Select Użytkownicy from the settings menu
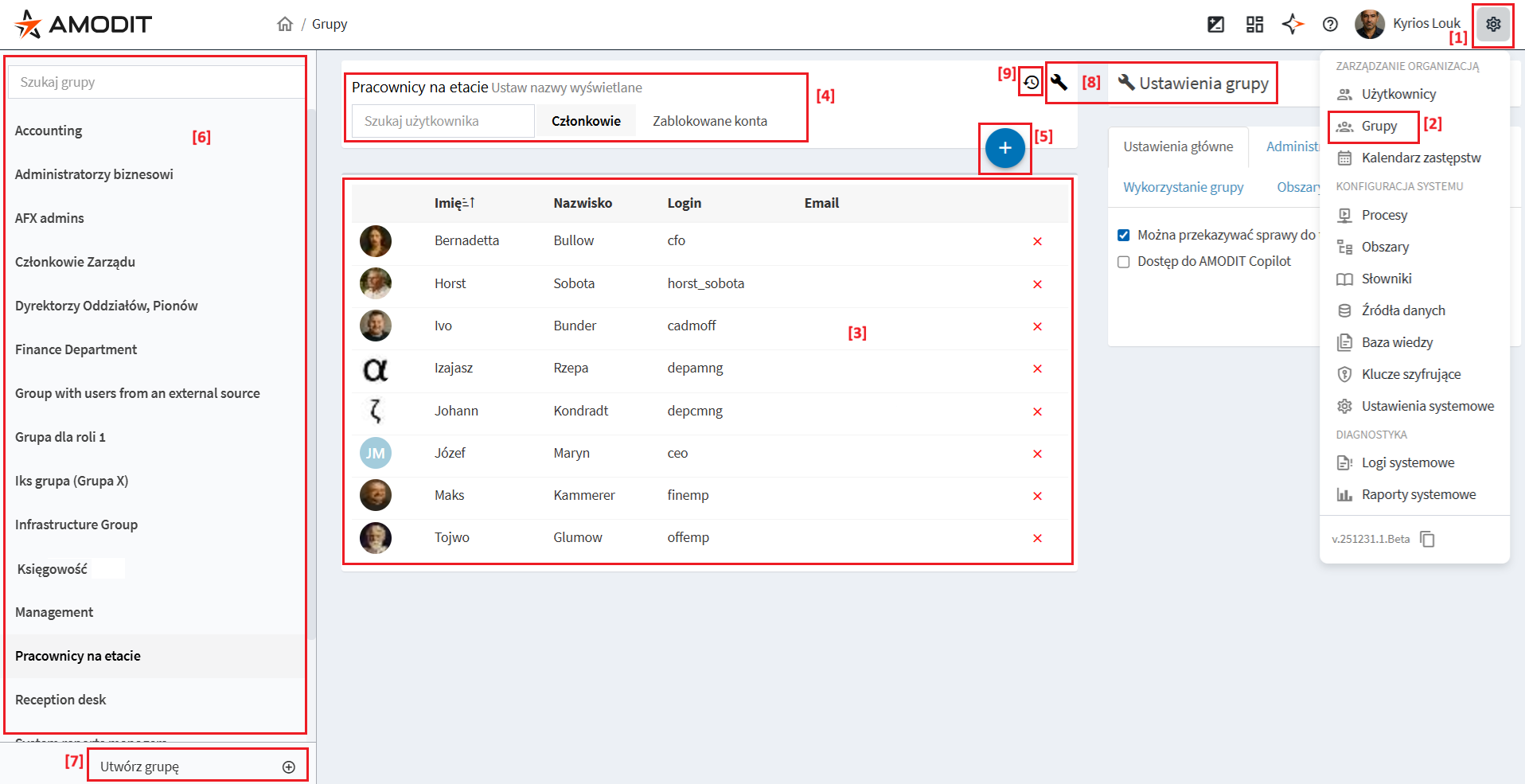 [1398, 94]
